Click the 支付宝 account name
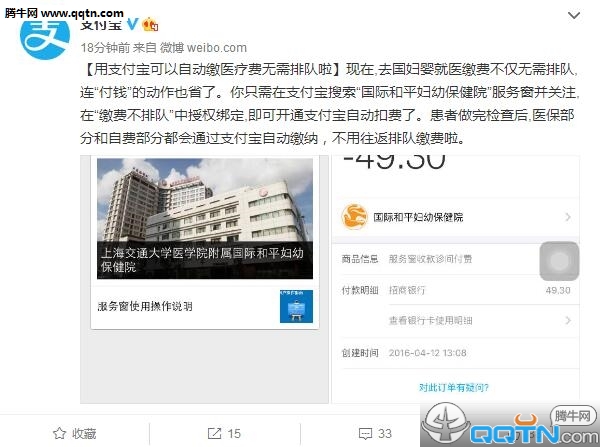 tap(101, 25)
